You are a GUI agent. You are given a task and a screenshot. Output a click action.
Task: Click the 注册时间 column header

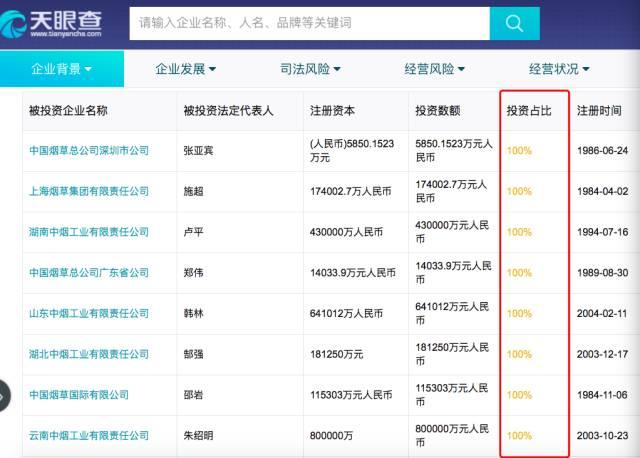(599, 110)
